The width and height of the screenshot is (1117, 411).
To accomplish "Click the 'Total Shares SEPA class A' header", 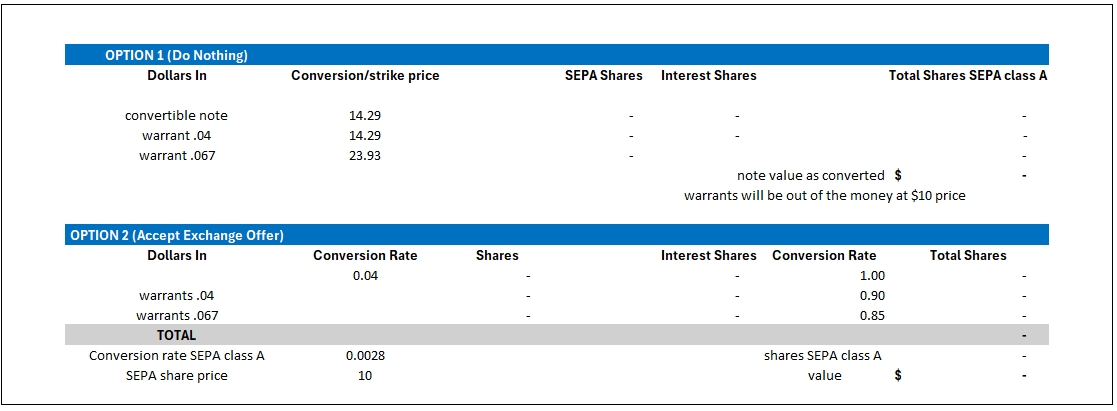I will click(x=967, y=75).
